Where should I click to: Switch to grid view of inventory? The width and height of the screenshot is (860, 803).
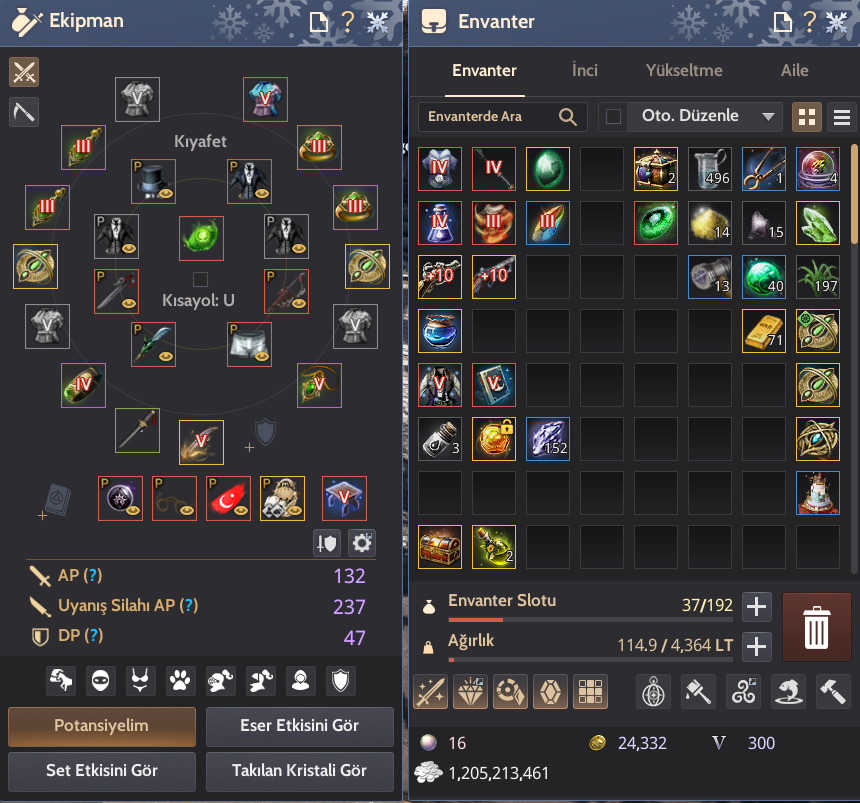807,117
